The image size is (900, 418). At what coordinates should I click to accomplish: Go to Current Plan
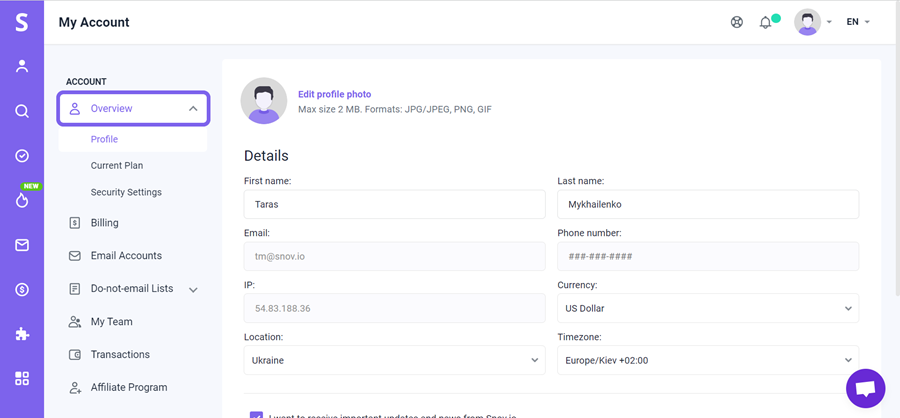click(117, 165)
